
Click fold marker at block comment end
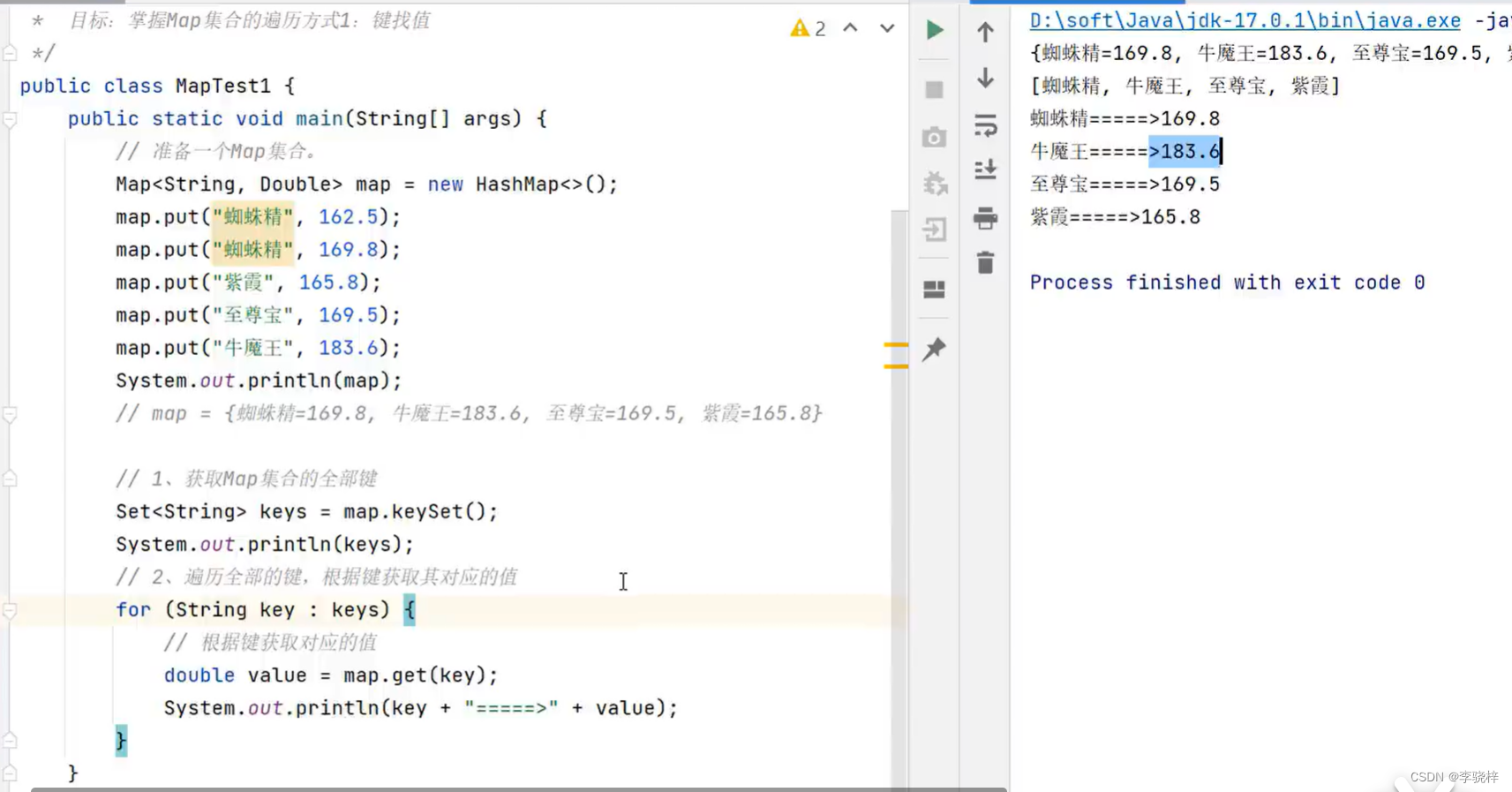point(10,53)
